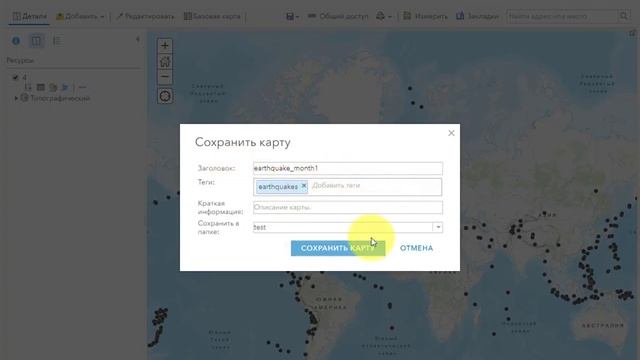
Task: Click the find my location button
Action: [165, 96]
